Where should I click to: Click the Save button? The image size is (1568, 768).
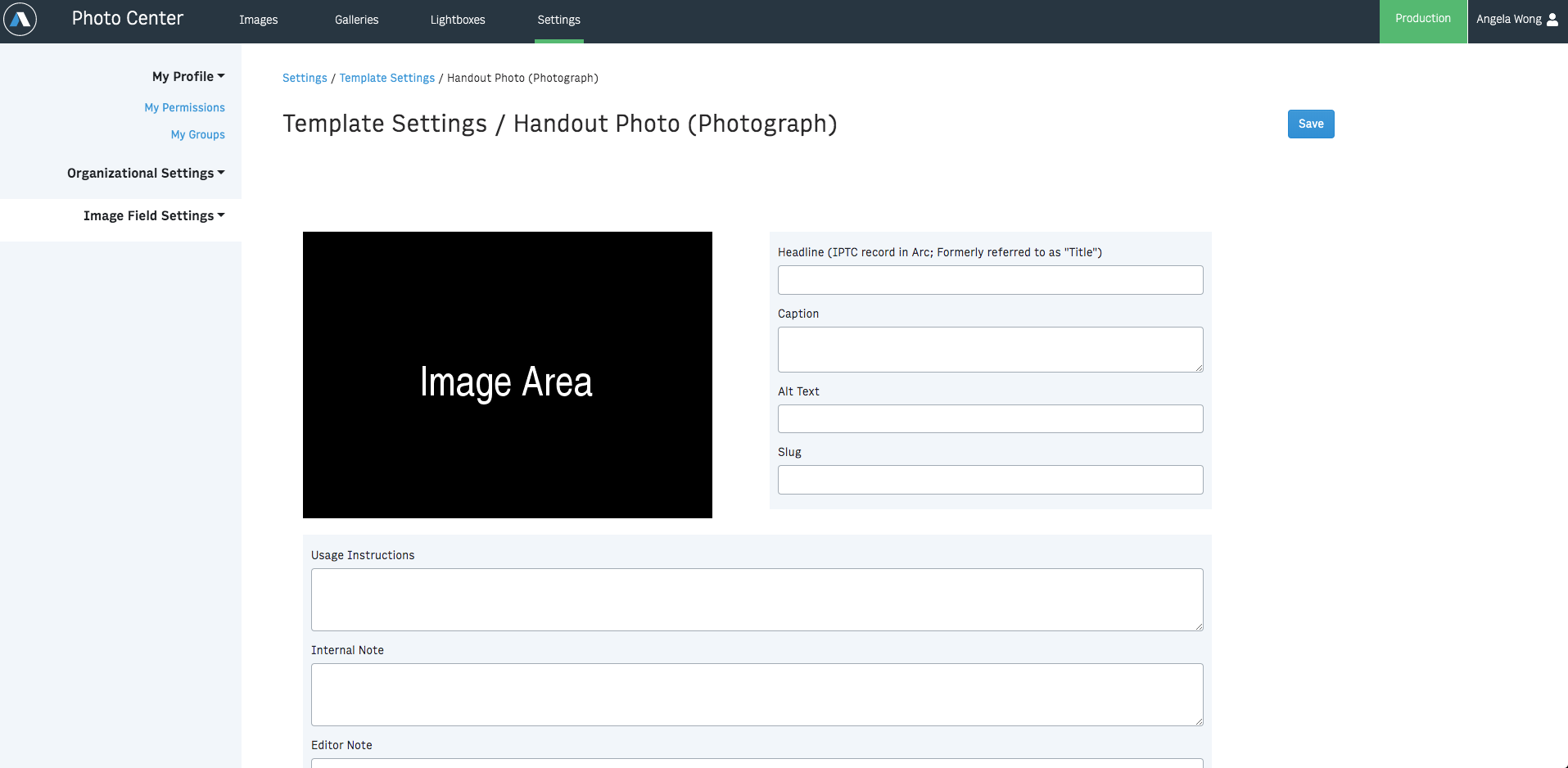coord(1311,124)
